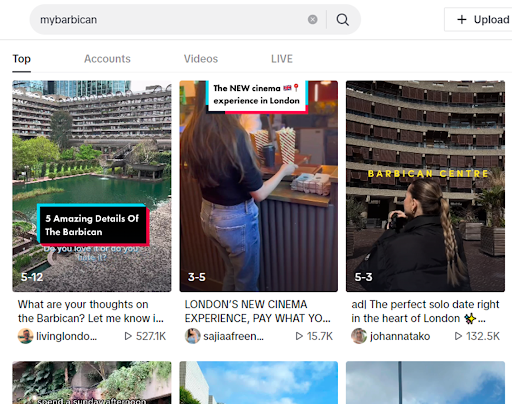Open caption 'The perfect solo date right'

click(425, 311)
